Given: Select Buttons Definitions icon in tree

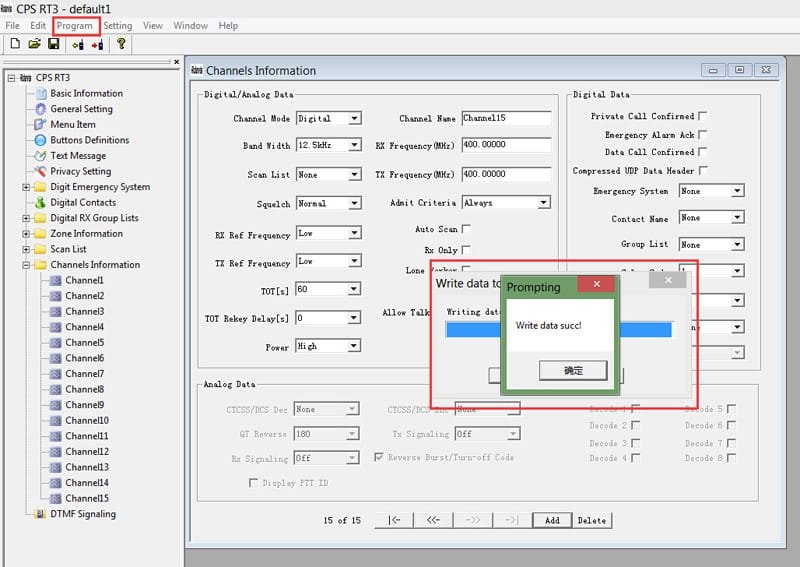Looking at the screenshot, I should [x=40, y=140].
